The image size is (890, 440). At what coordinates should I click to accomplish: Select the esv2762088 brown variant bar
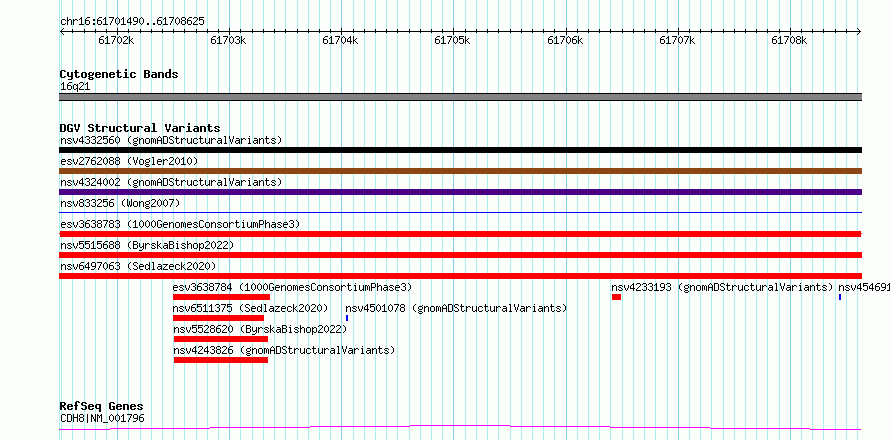click(460, 171)
